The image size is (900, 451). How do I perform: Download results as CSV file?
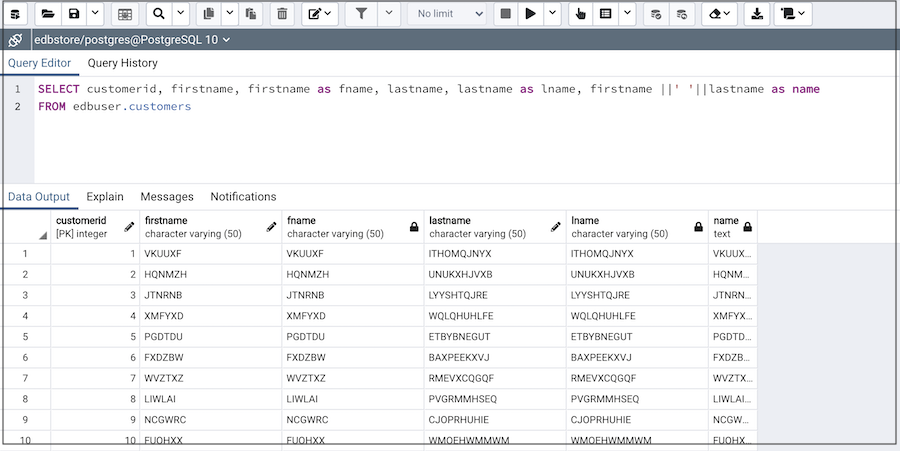point(756,14)
